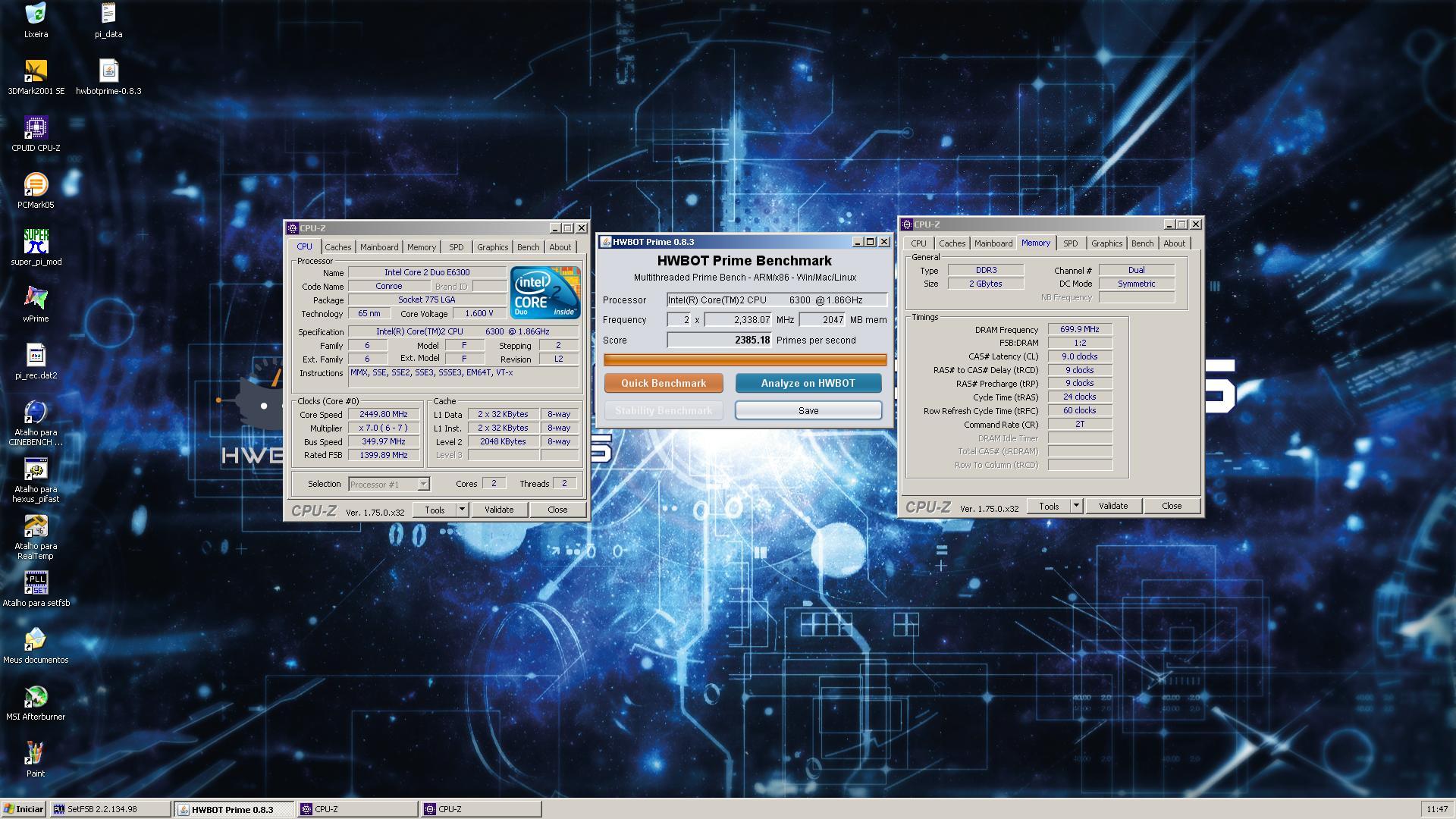Image resolution: width=1456 pixels, height=819 pixels.
Task: Click the Close button in the right CPU-Z window
Action: click(x=1172, y=506)
